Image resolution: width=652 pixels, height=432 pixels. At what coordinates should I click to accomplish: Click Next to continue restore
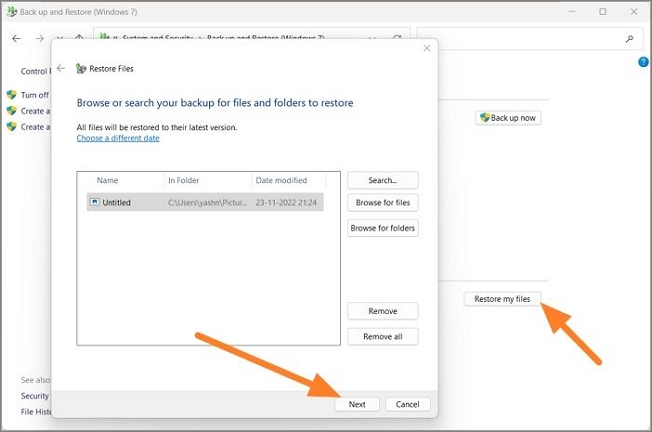(357, 404)
